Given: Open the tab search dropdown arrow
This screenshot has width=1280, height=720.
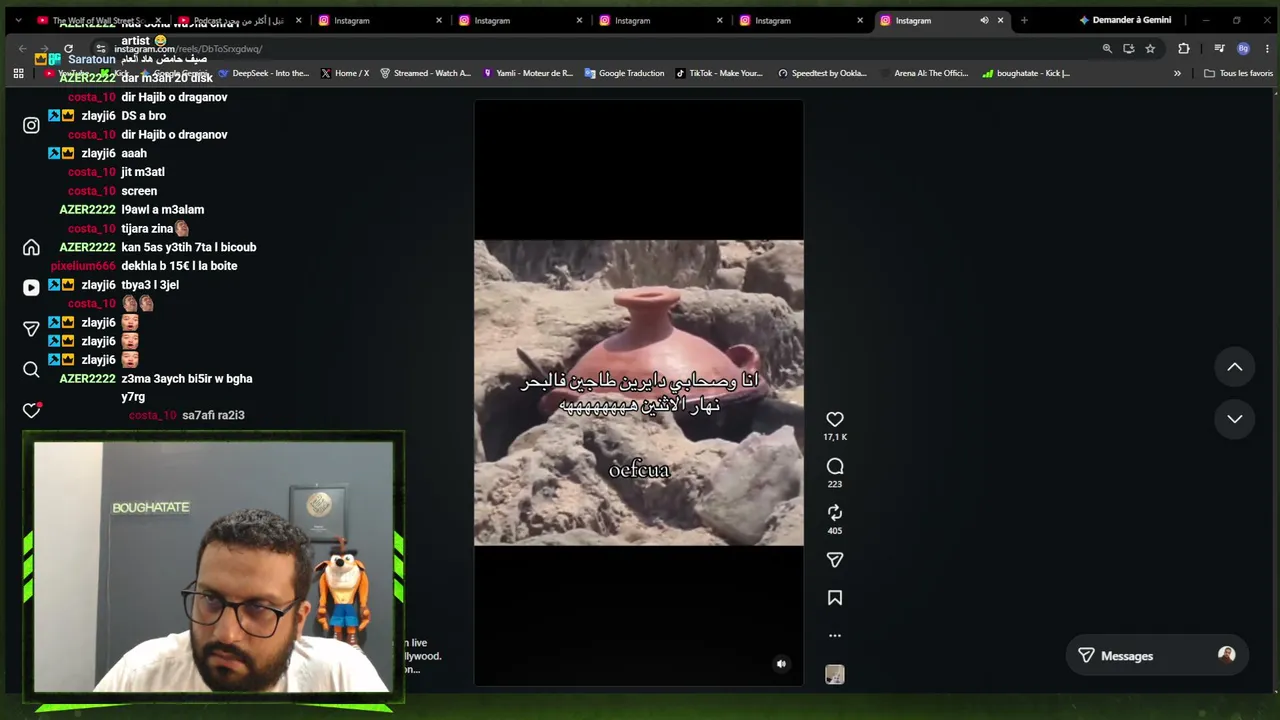Looking at the screenshot, I should [18, 20].
